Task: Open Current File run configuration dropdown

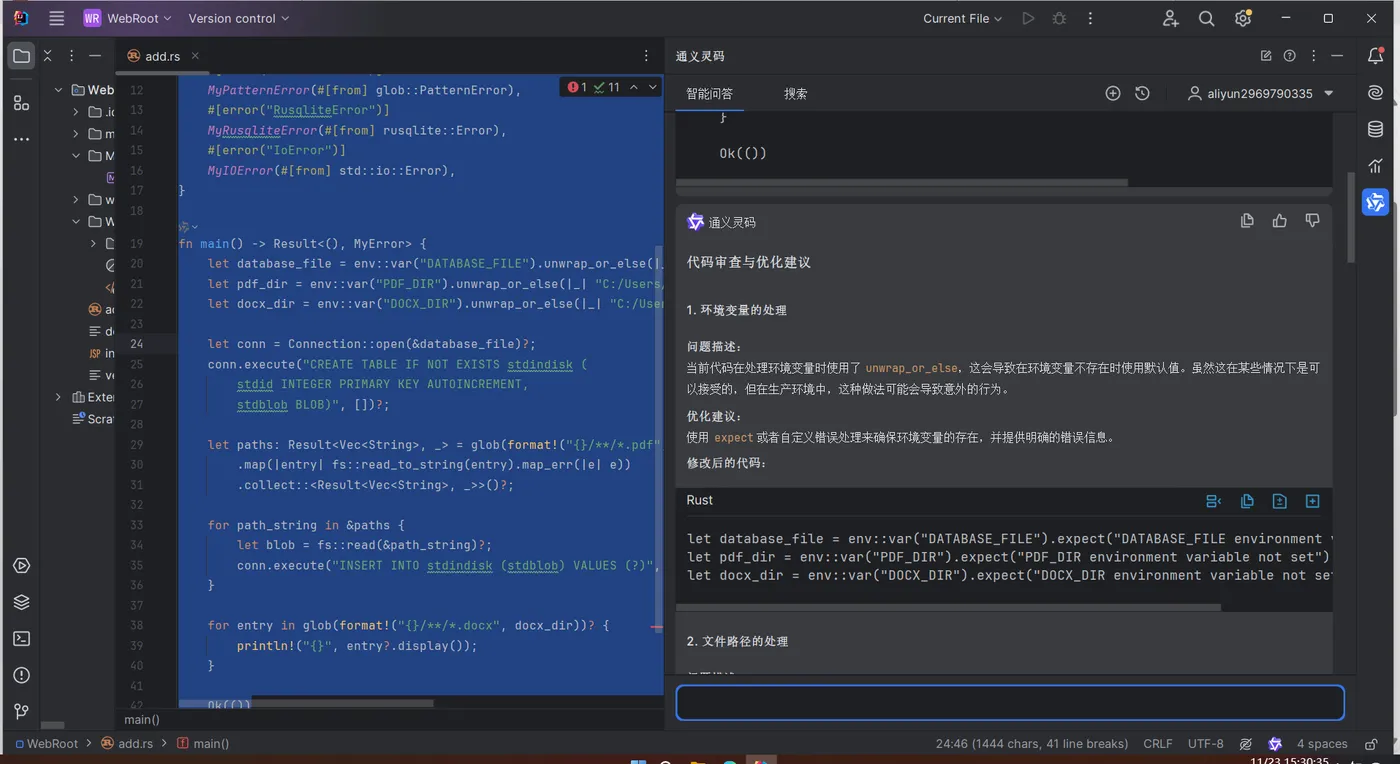Action: [x=962, y=18]
